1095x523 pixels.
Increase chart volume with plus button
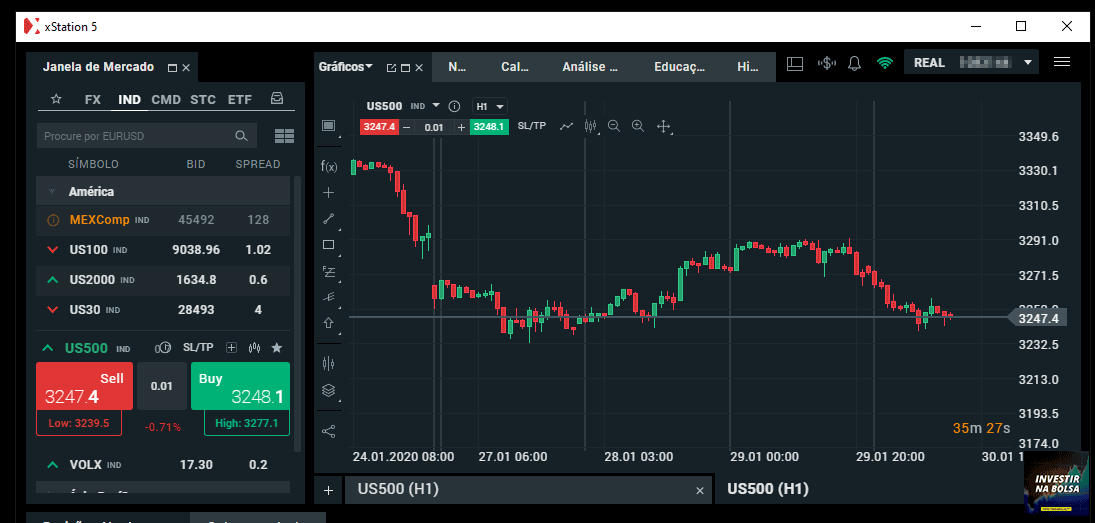click(461, 127)
